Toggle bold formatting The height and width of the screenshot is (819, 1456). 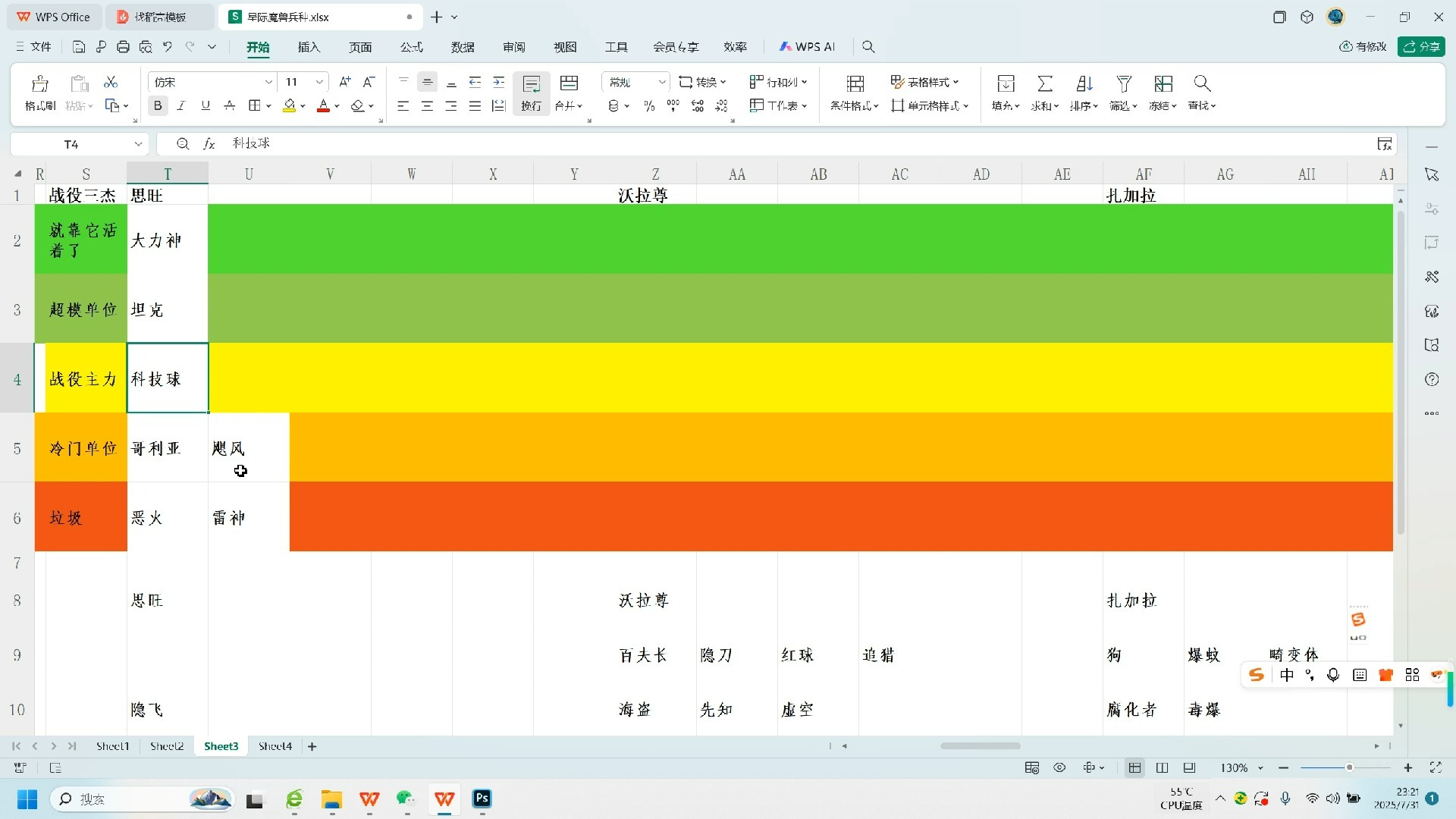[x=158, y=106]
